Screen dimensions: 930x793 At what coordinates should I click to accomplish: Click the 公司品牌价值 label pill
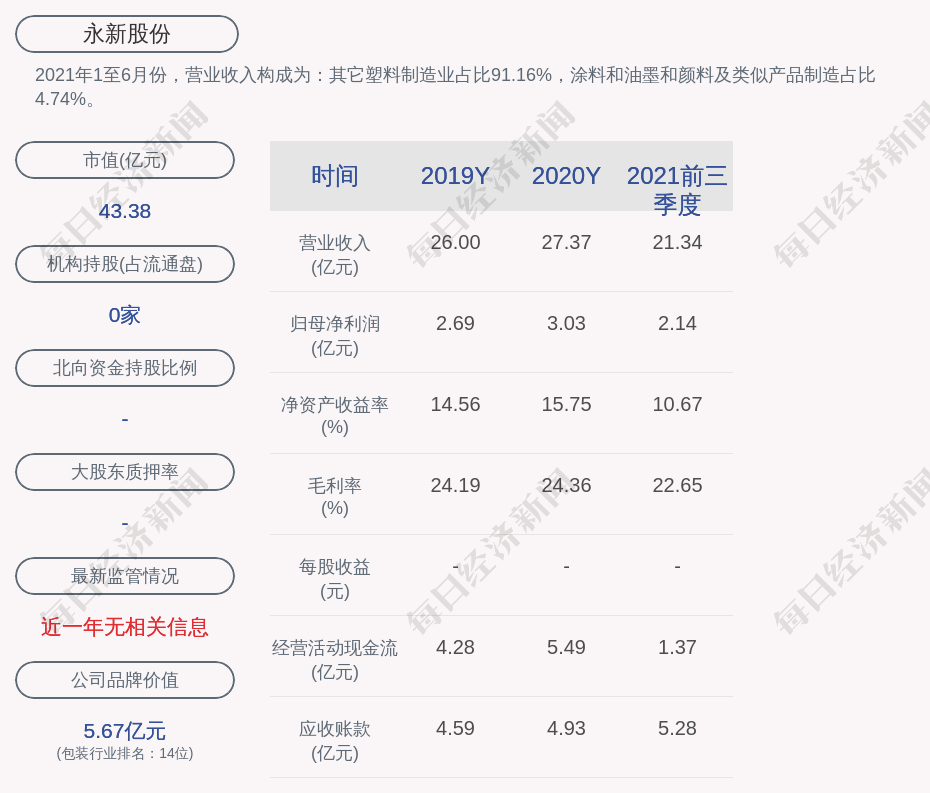pos(125,680)
